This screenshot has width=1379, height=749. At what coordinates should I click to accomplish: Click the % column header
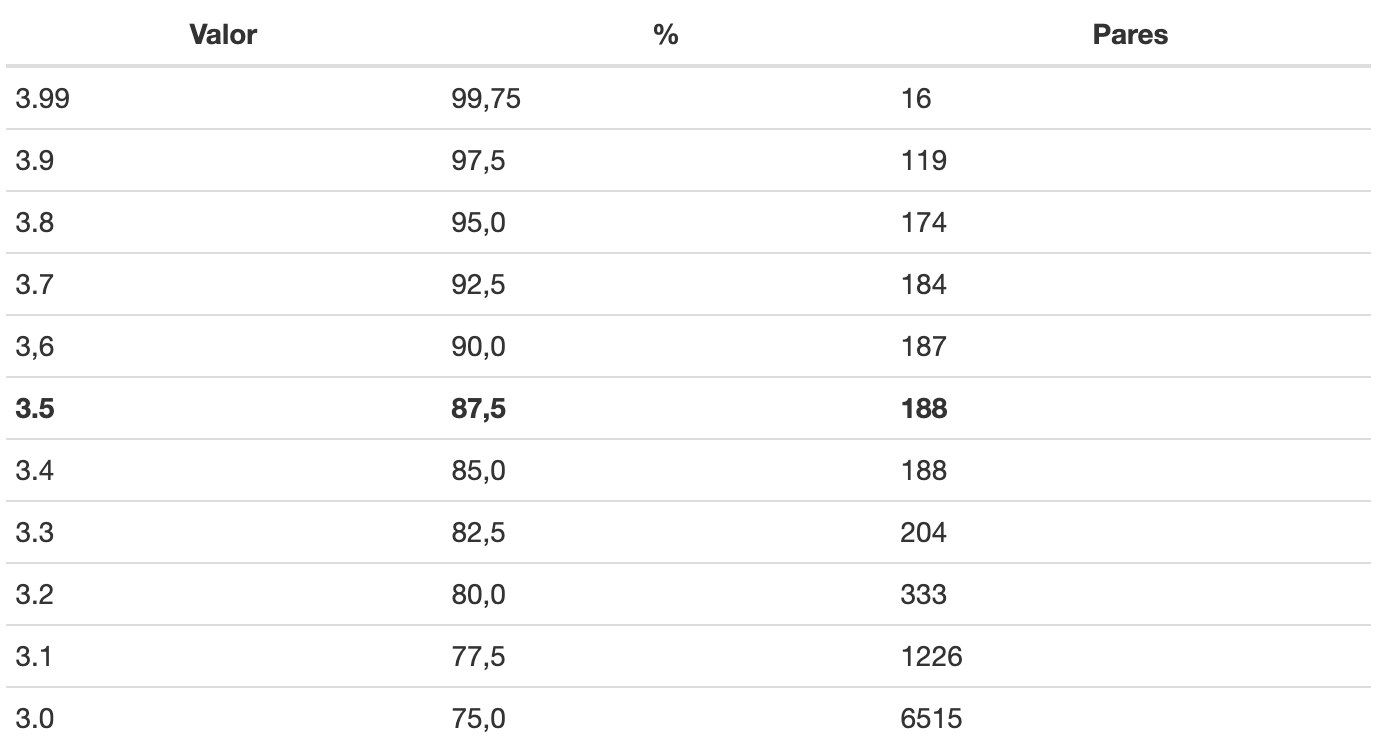(665, 35)
